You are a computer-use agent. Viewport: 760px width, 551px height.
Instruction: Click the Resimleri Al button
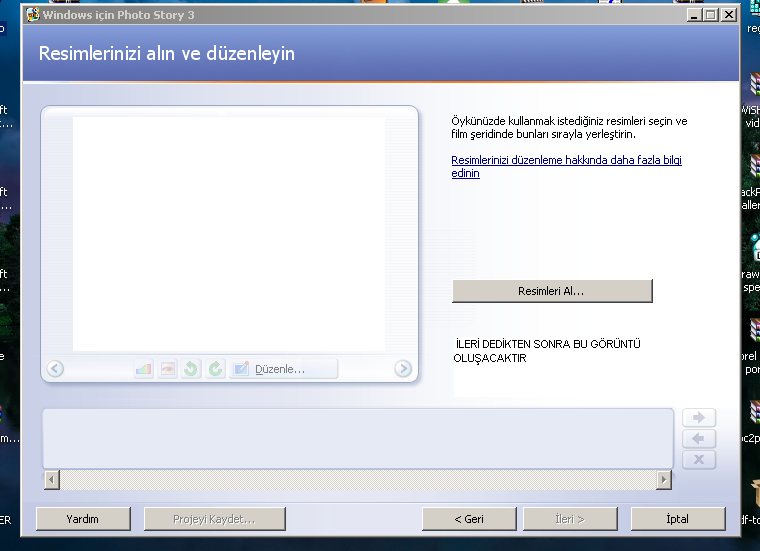pos(552,291)
